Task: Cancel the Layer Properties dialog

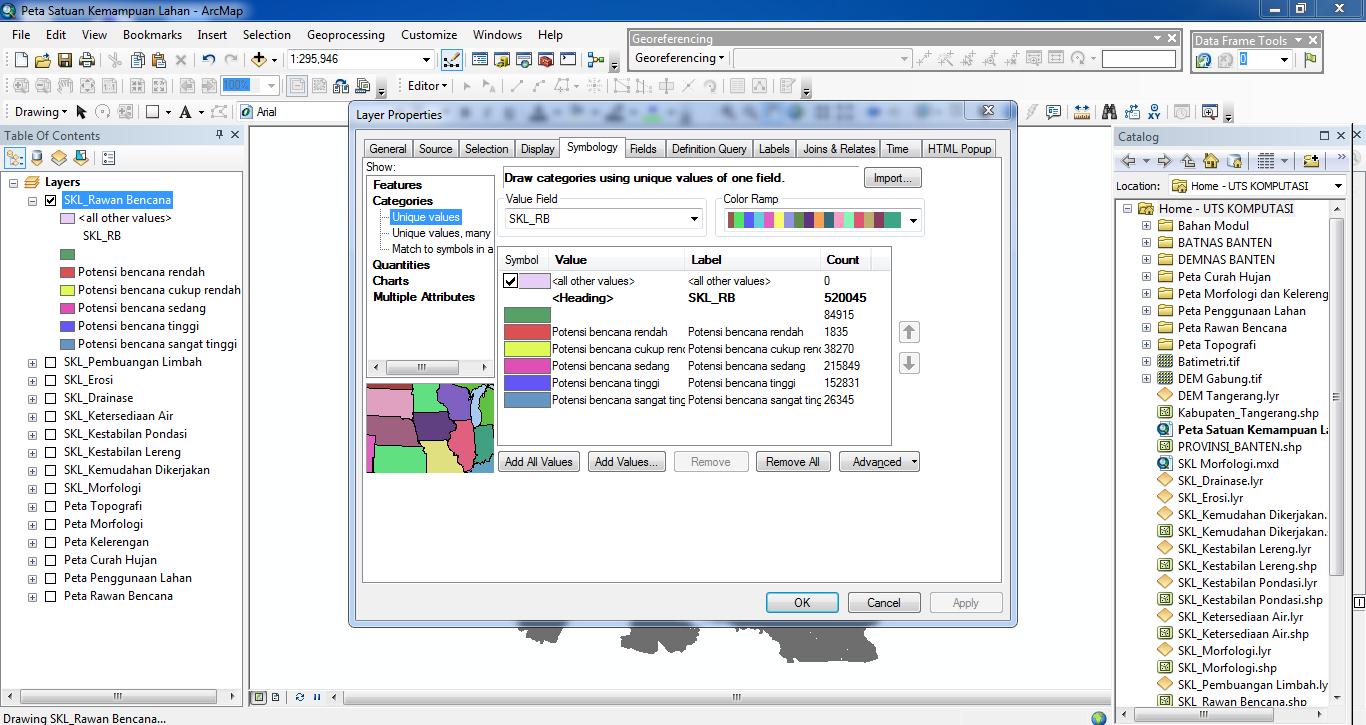Action: (884, 603)
